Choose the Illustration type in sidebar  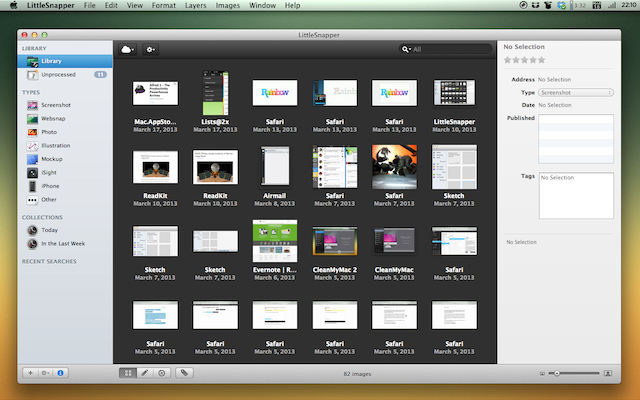(56, 145)
